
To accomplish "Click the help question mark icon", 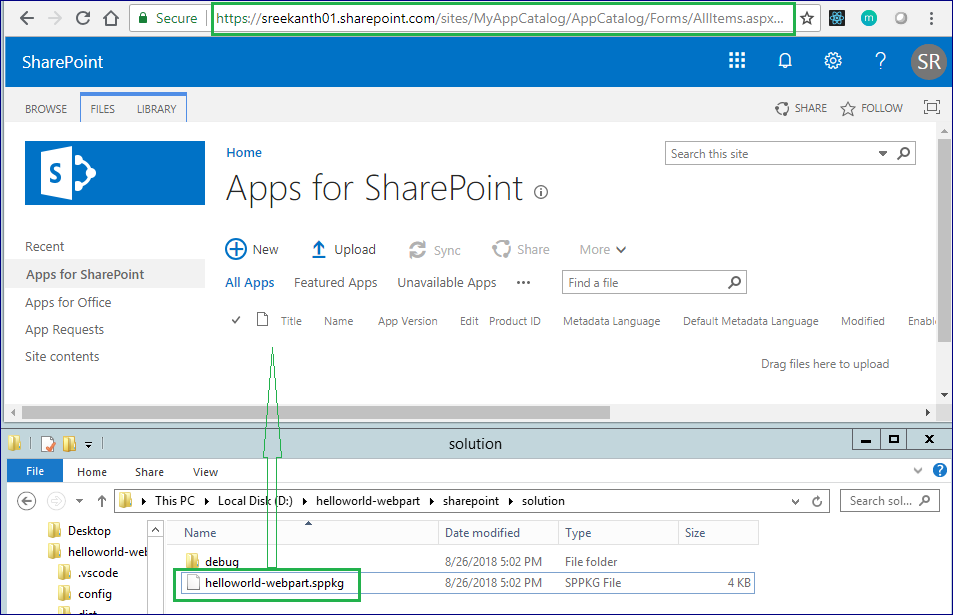I will [x=880, y=61].
